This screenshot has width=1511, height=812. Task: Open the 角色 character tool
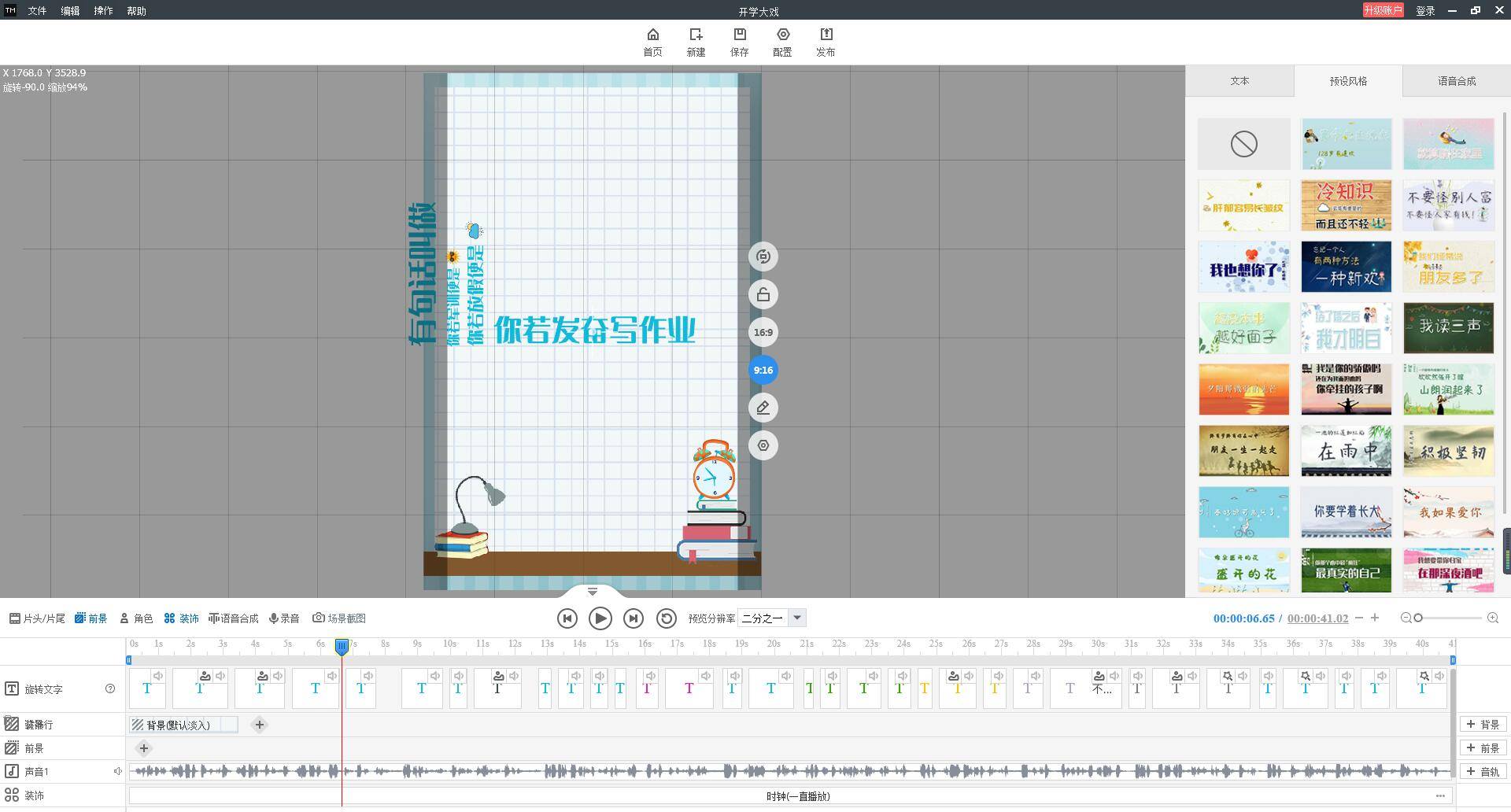point(136,618)
